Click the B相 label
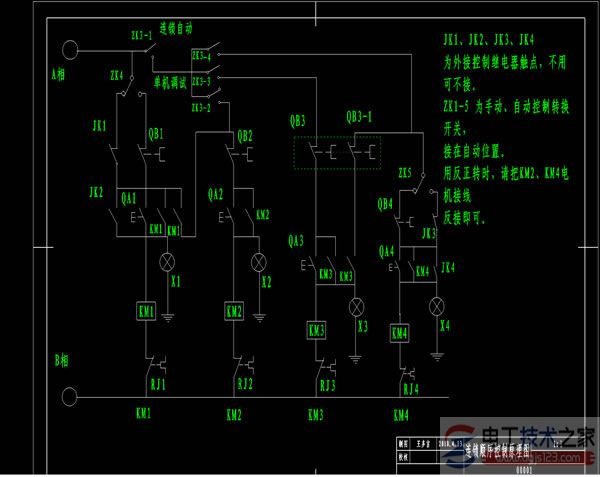The height and width of the screenshot is (477, 600). click(61, 360)
